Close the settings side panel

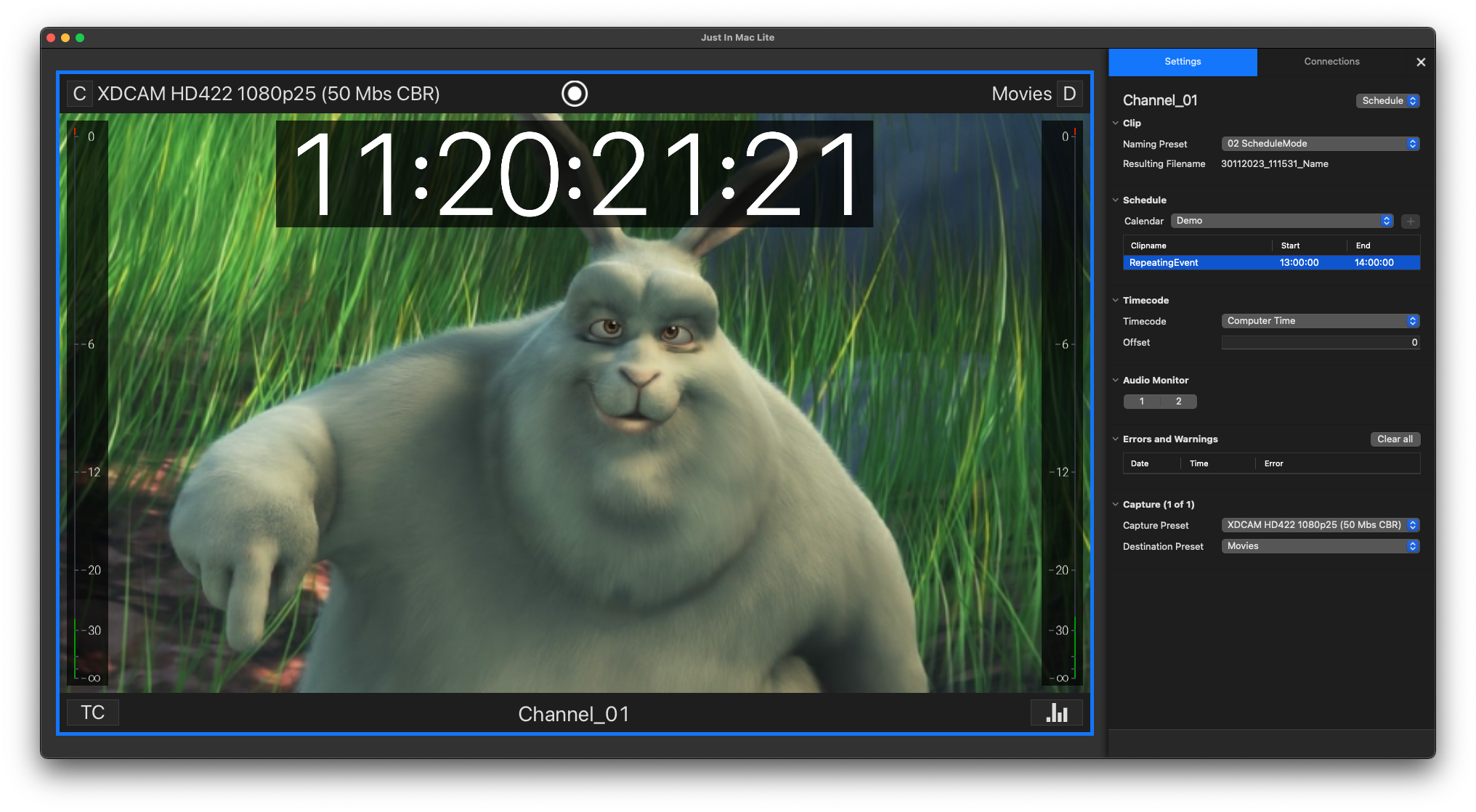(1421, 62)
